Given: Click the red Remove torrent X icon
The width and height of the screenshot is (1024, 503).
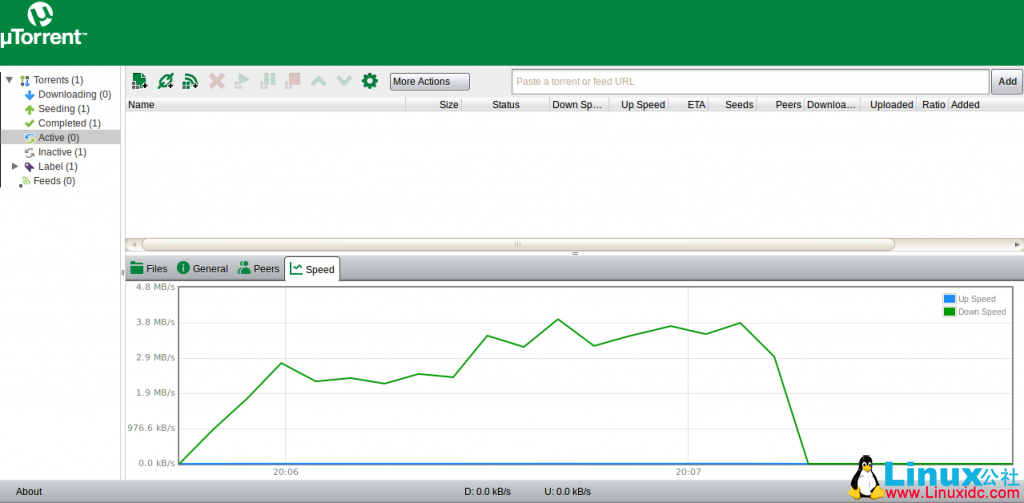Looking at the screenshot, I should (217, 81).
